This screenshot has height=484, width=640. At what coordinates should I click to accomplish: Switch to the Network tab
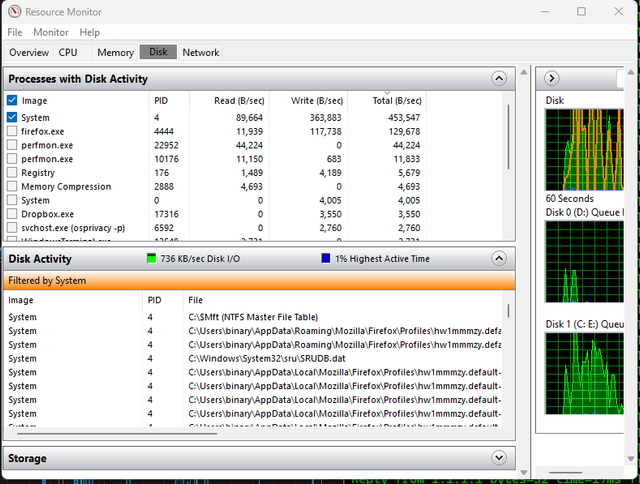(x=201, y=52)
